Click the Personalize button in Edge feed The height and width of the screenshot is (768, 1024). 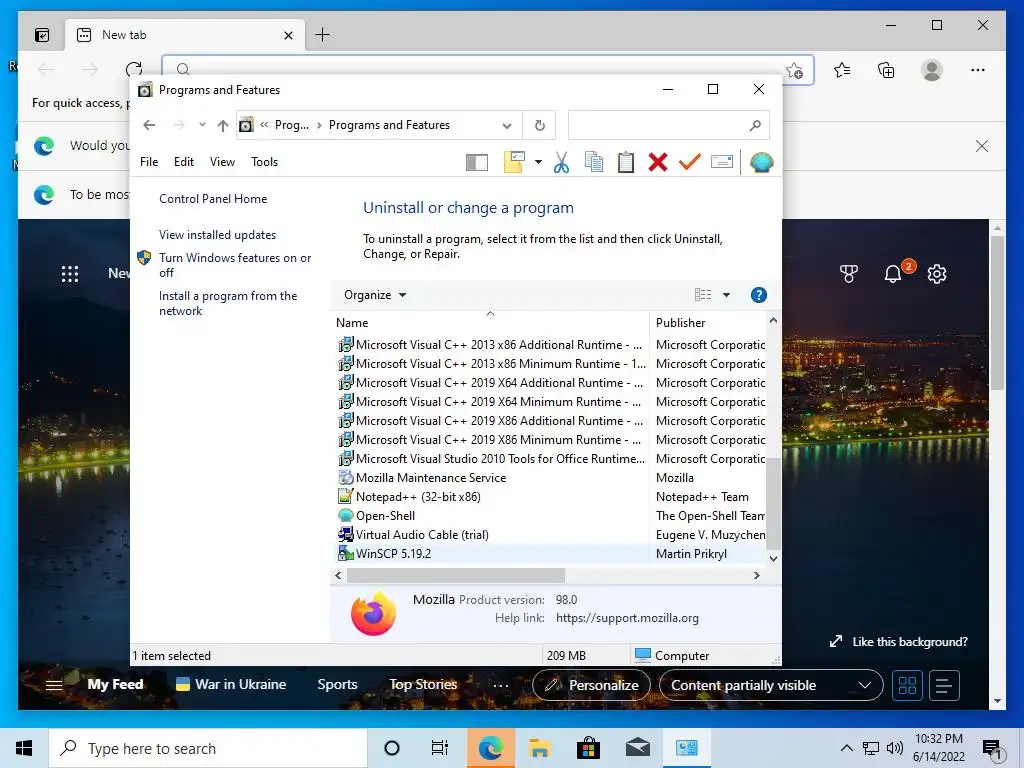point(592,685)
